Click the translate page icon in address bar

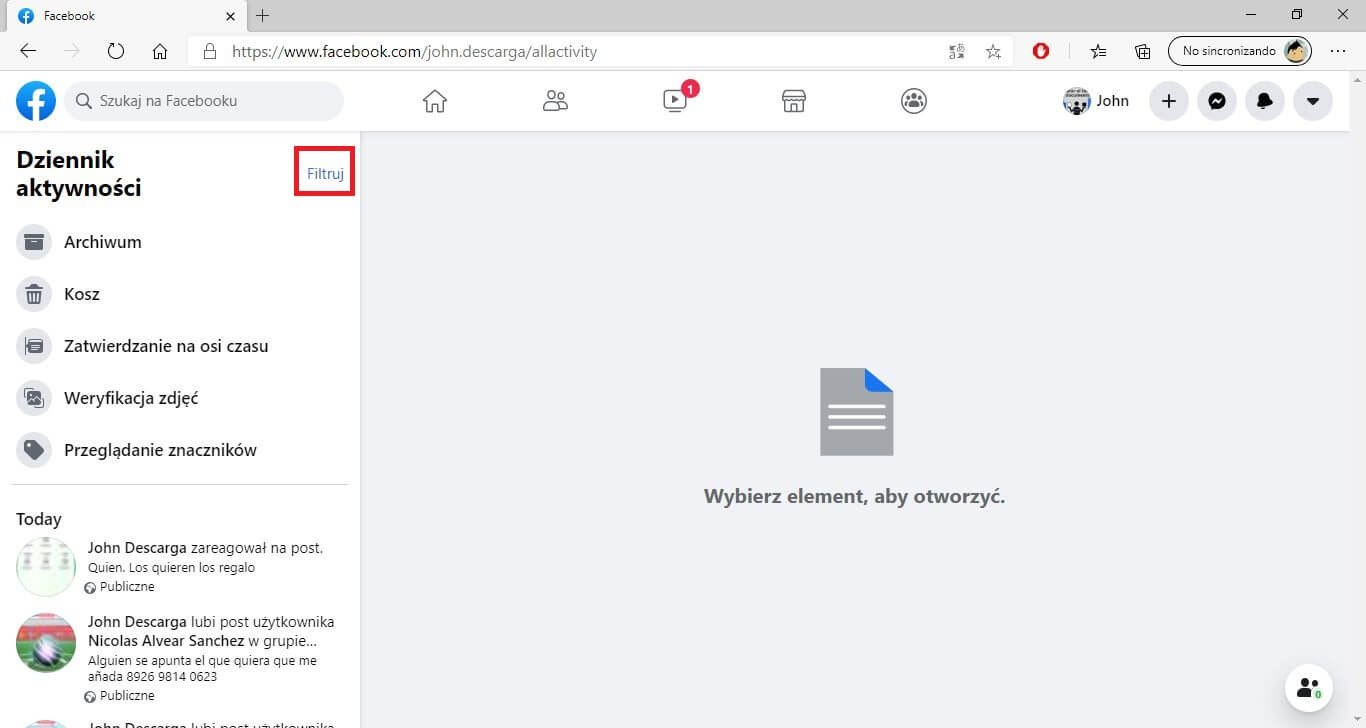tap(956, 51)
